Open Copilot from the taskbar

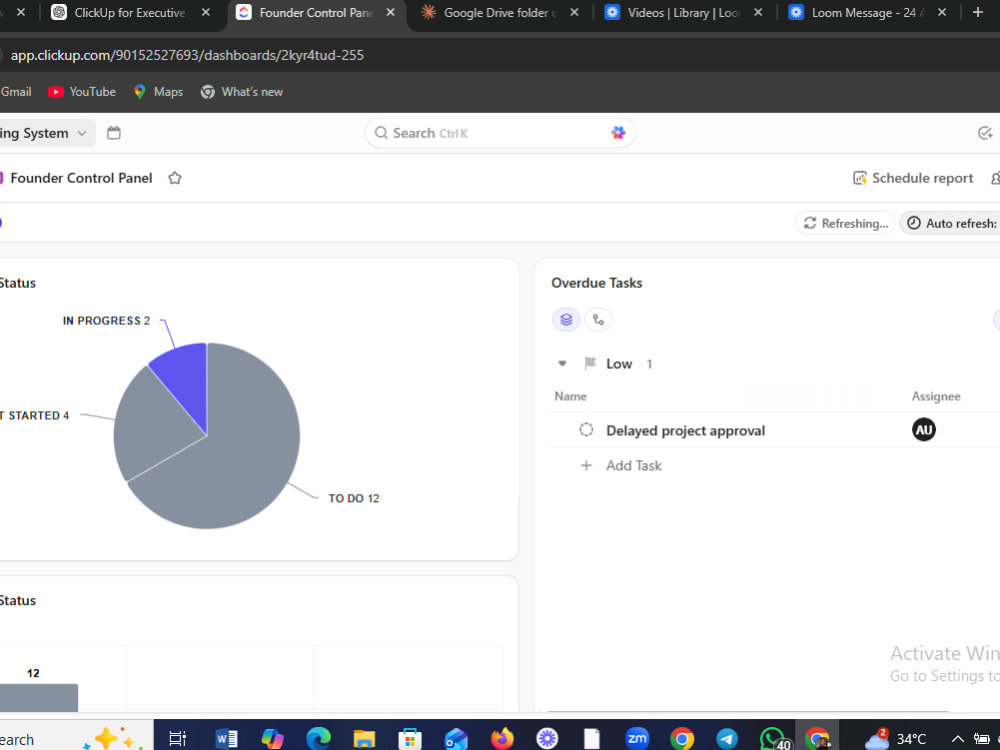tap(272, 739)
